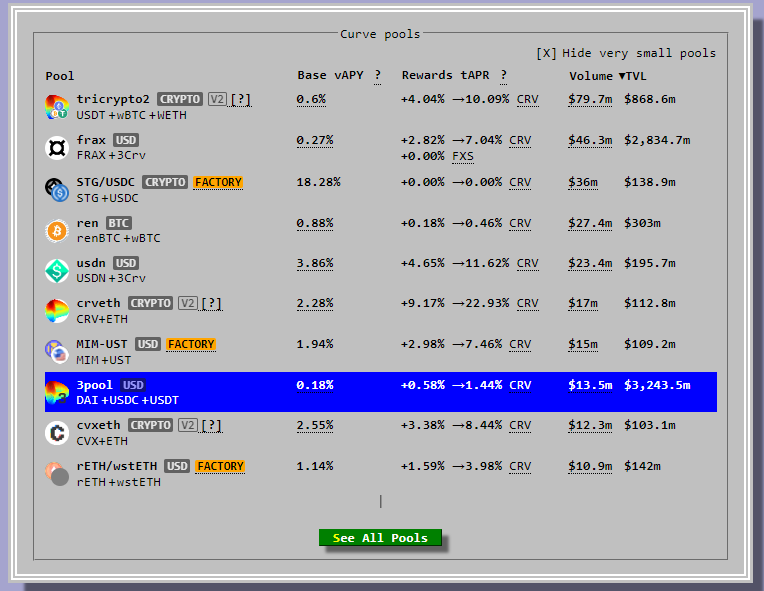Click the USD badge on usdn

pyautogui.click(x=126, y=263)
